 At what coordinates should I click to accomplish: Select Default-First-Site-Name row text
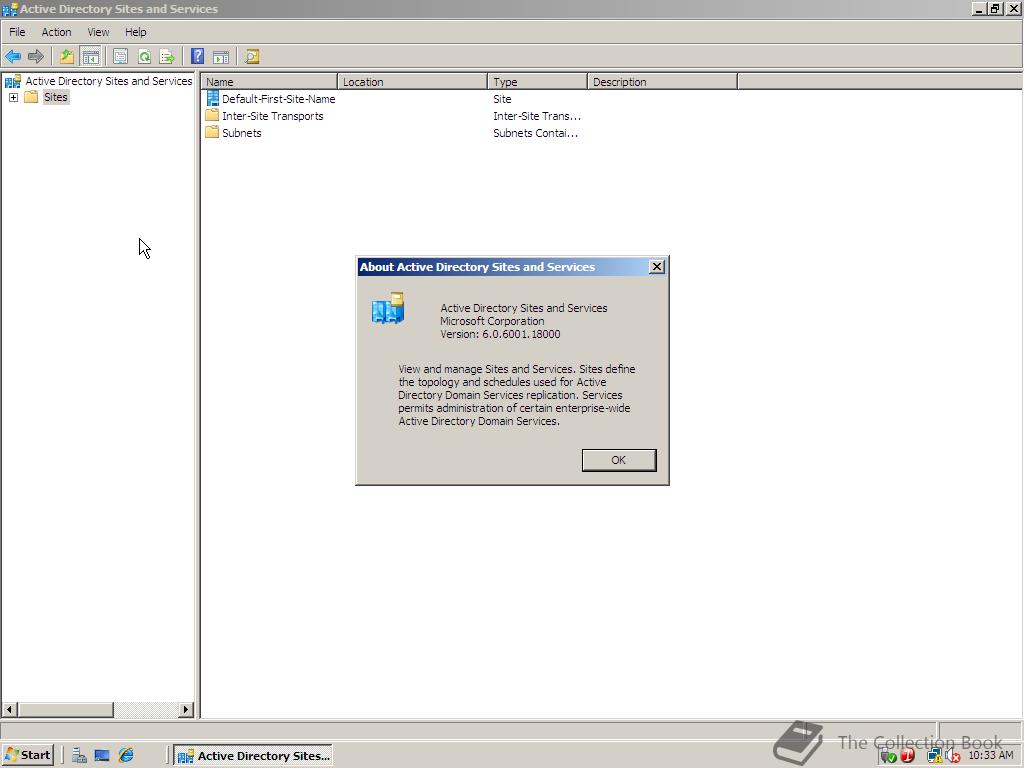click(x=278, y=99)
